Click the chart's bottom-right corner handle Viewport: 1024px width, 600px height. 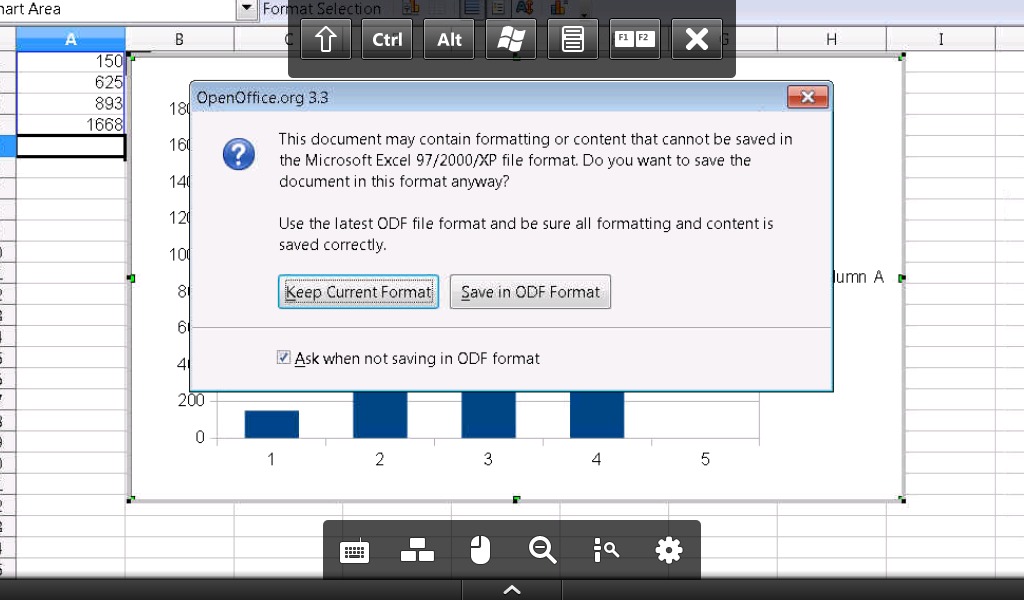[x=902, y=499]
